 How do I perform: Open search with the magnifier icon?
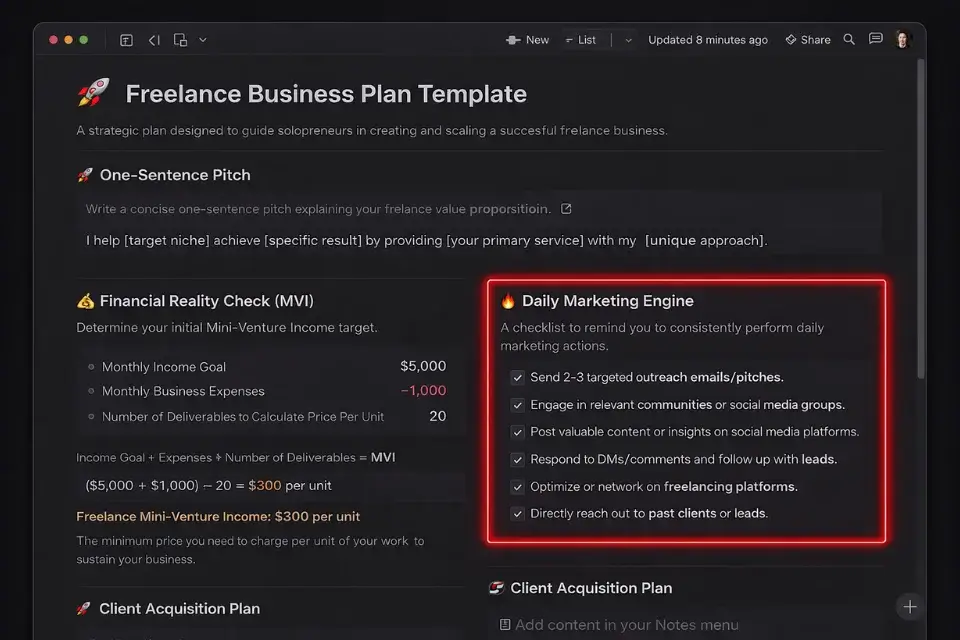click(847, 39)
